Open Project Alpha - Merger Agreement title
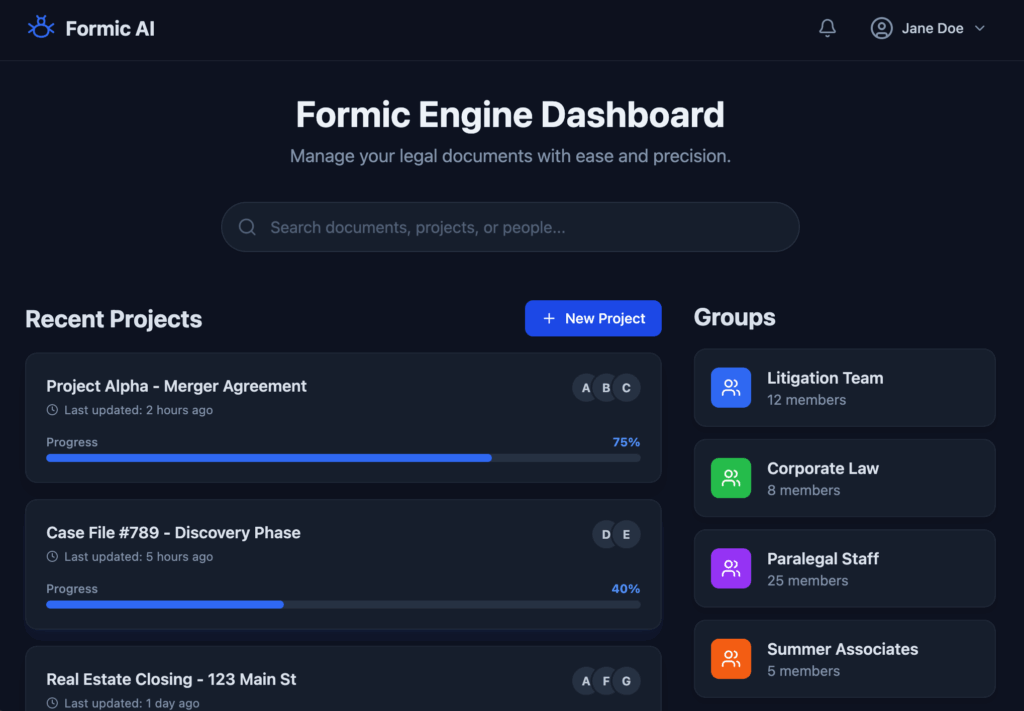Image resolution: width=1024 pixels, height=711 pixels. click(x=176, y=386)
